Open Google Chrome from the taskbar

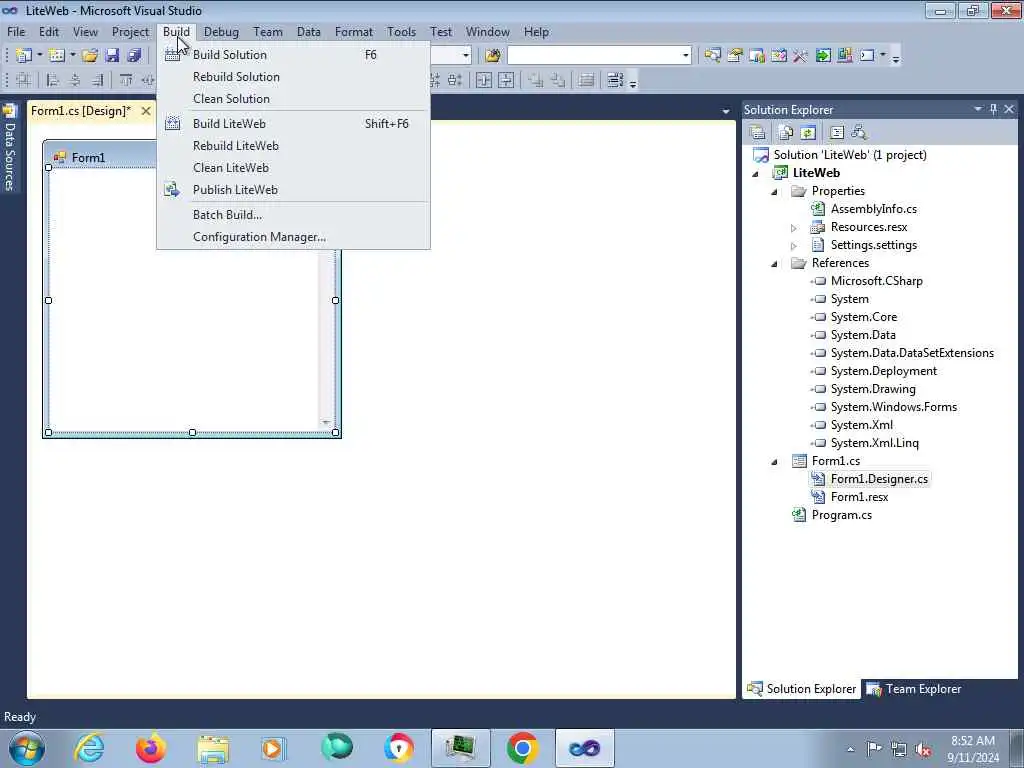click(x=522, y=748)
